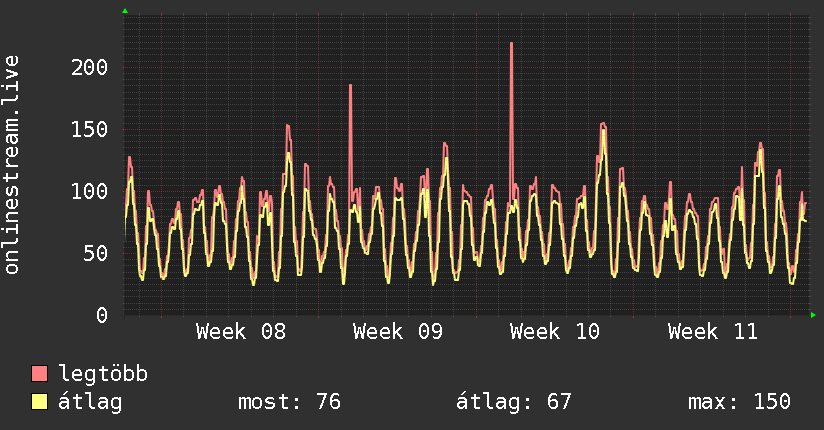Click the most: 76 value
824x430 pixels.
click(x=290, y=402)
